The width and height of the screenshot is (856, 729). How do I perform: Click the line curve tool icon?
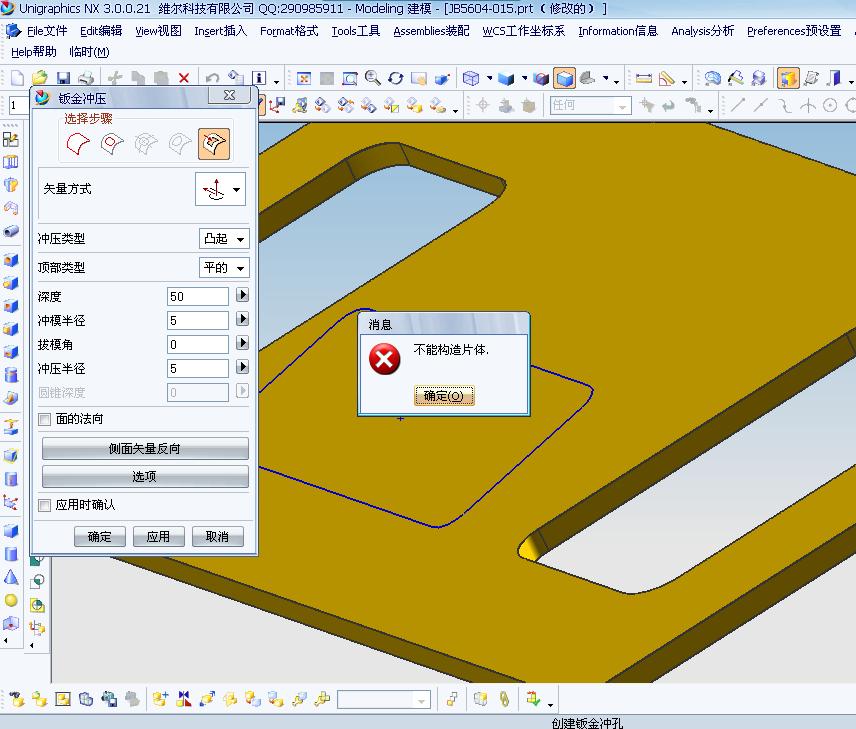(x=738, y=105)
